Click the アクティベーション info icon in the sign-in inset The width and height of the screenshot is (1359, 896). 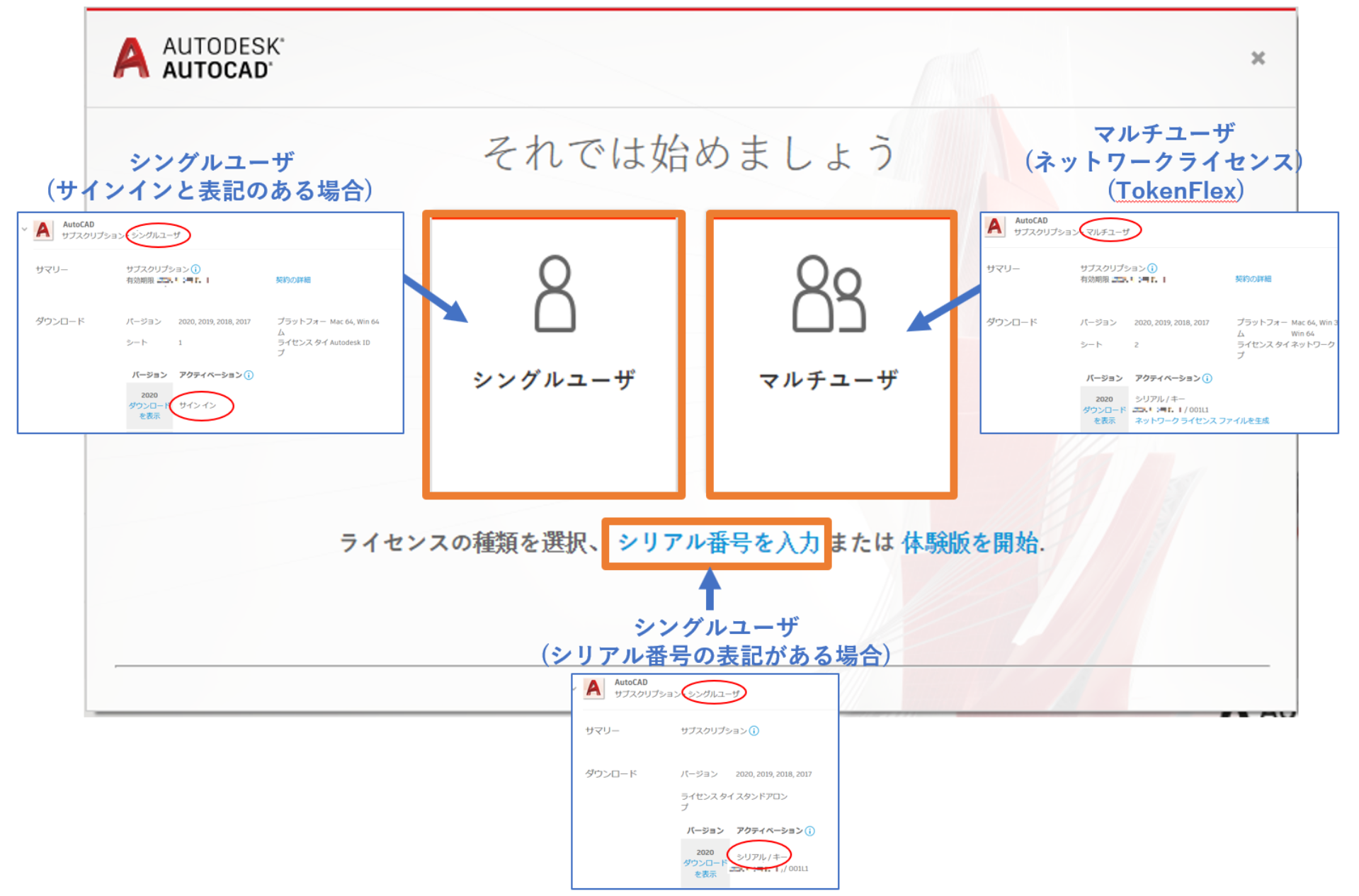(249, 375)
